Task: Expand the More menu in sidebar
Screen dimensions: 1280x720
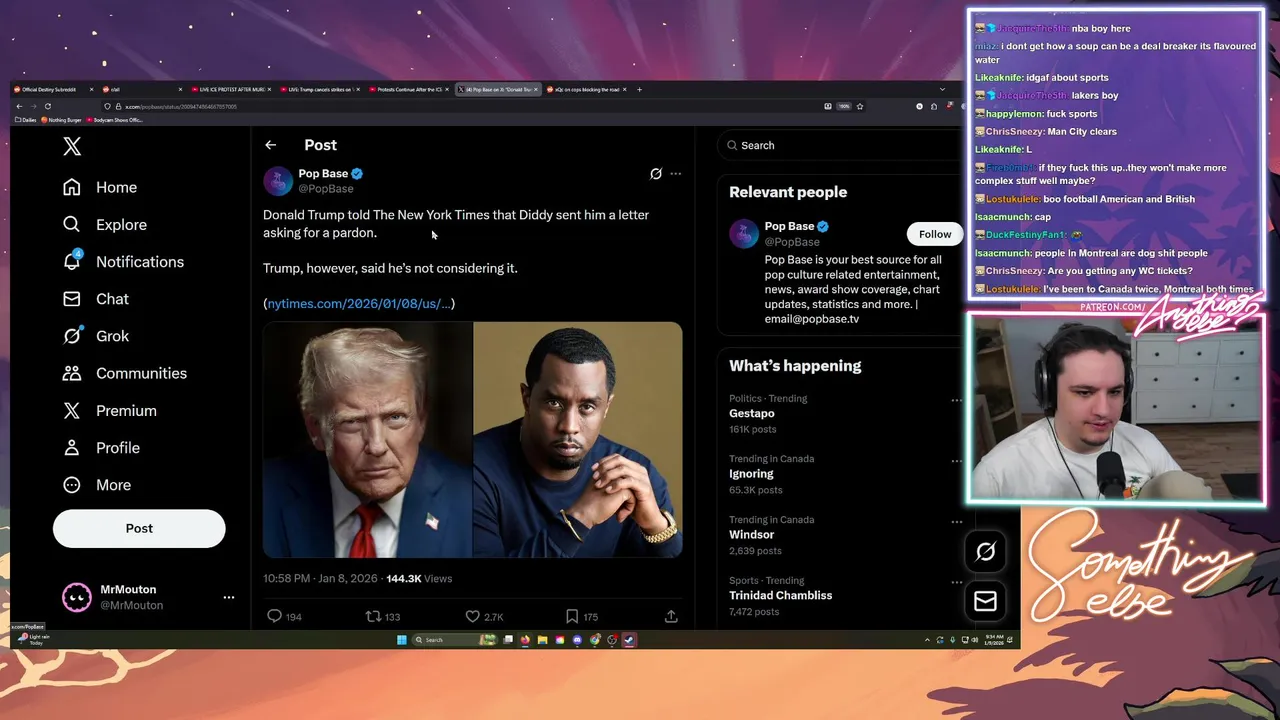Action: point(96,485)
